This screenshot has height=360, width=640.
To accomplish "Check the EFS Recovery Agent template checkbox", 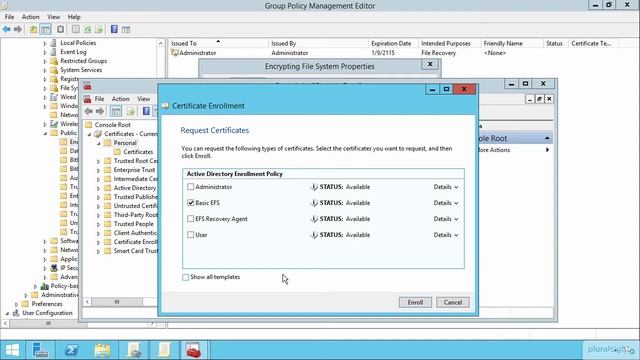I will pyautogui.click(x=191, y=219).
